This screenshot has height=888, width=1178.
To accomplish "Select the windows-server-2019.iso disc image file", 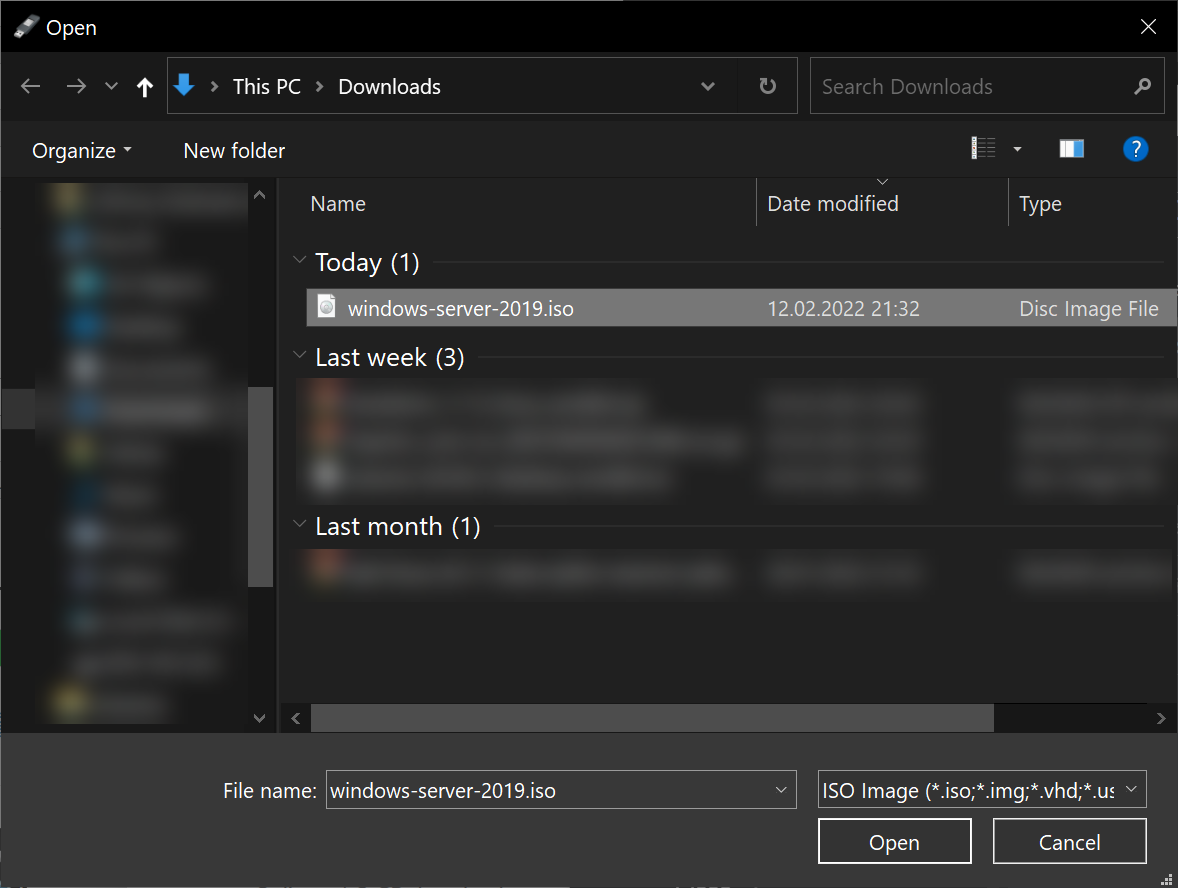I will click(x=460, y=309).
